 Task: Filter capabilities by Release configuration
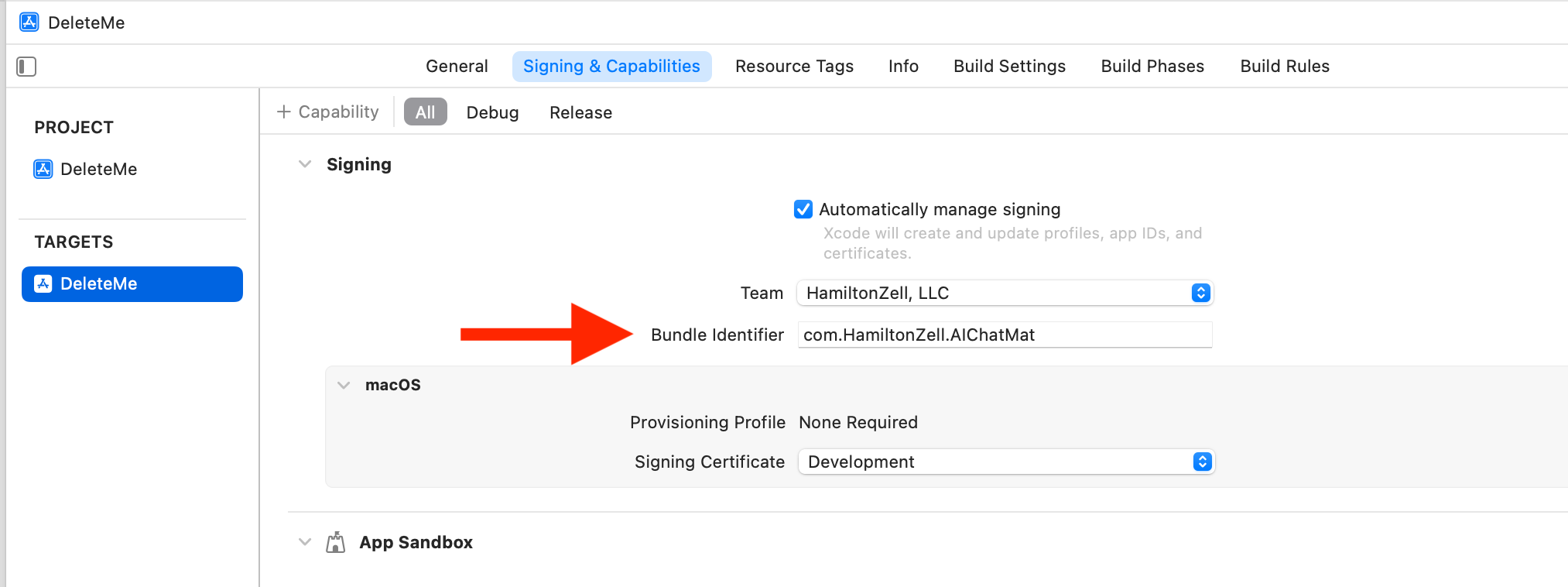point(580,112)
